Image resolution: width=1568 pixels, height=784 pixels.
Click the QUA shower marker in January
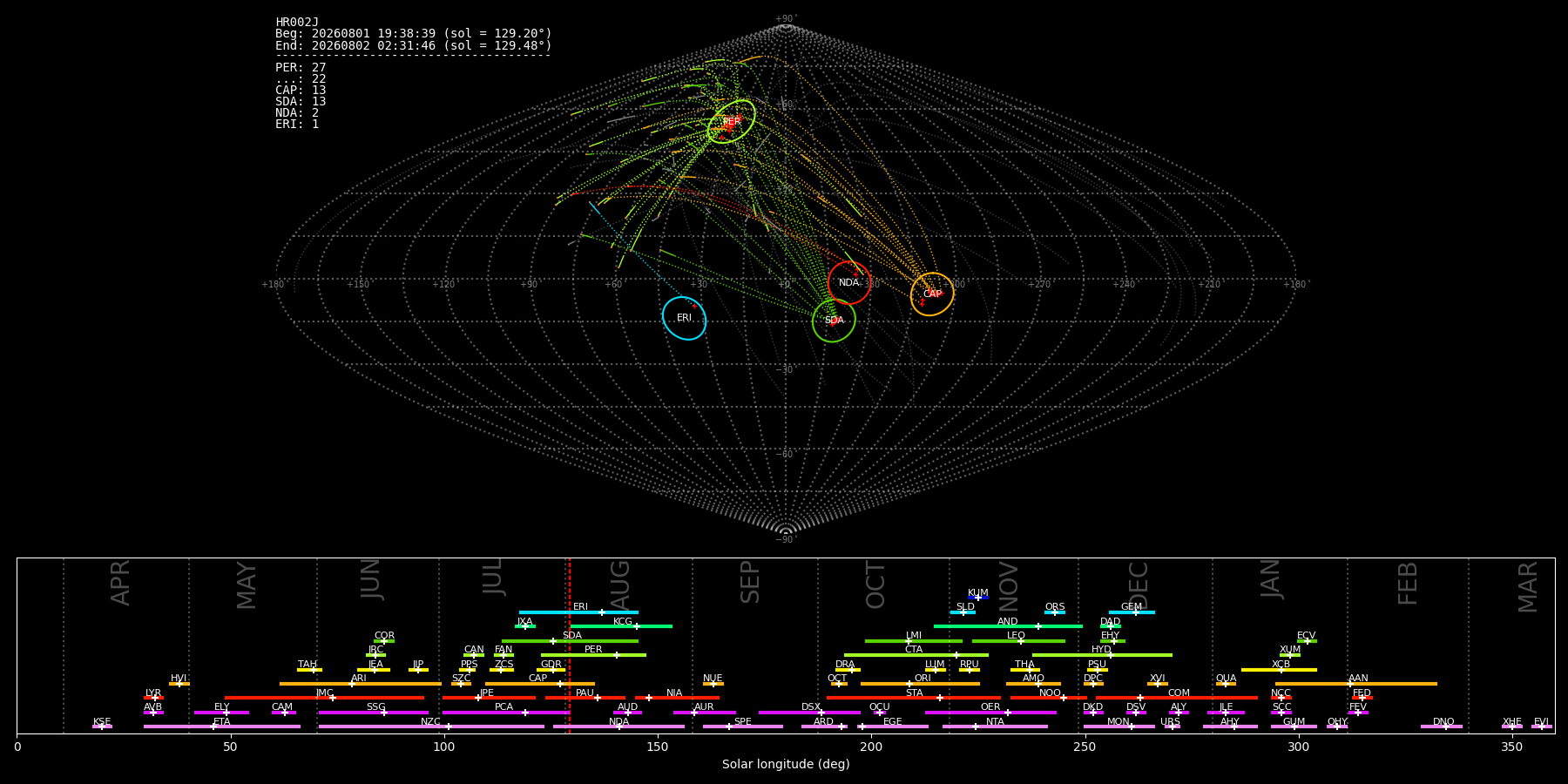pyautogui.click(x=1226, y=684)
